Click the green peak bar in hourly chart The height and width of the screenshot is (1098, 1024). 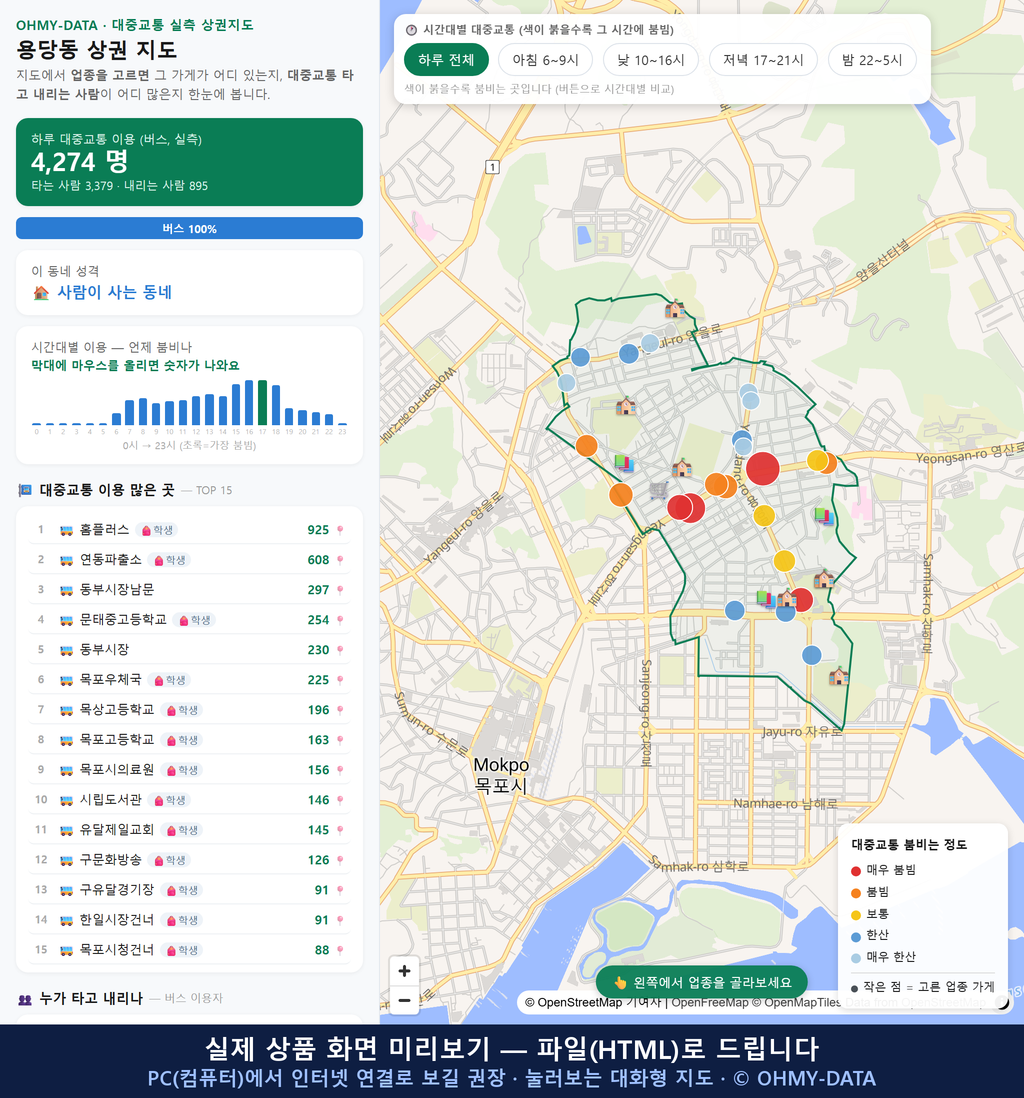(263, 403)
